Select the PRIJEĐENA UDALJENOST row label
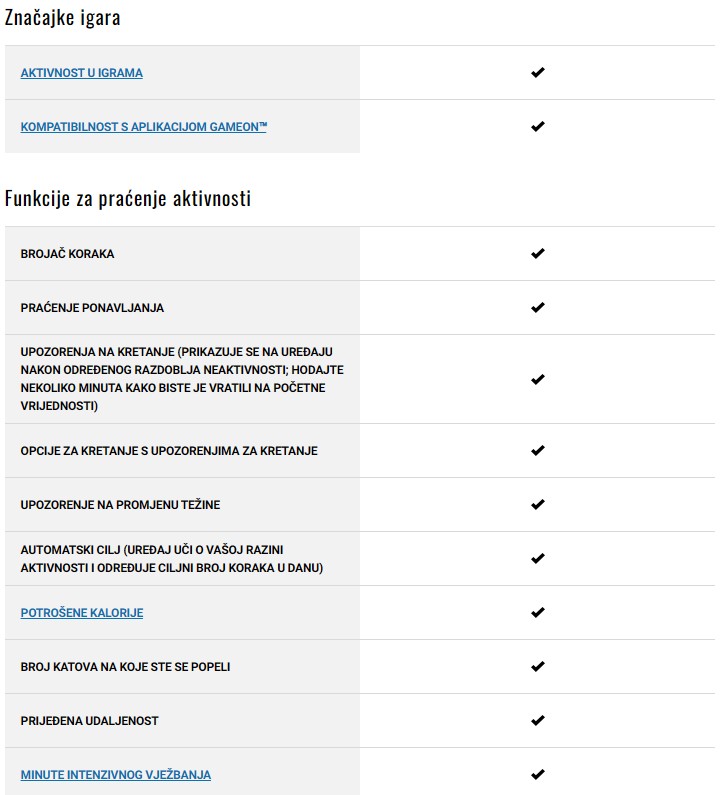Viewport: 720px width, 795px height. point(89,721)
